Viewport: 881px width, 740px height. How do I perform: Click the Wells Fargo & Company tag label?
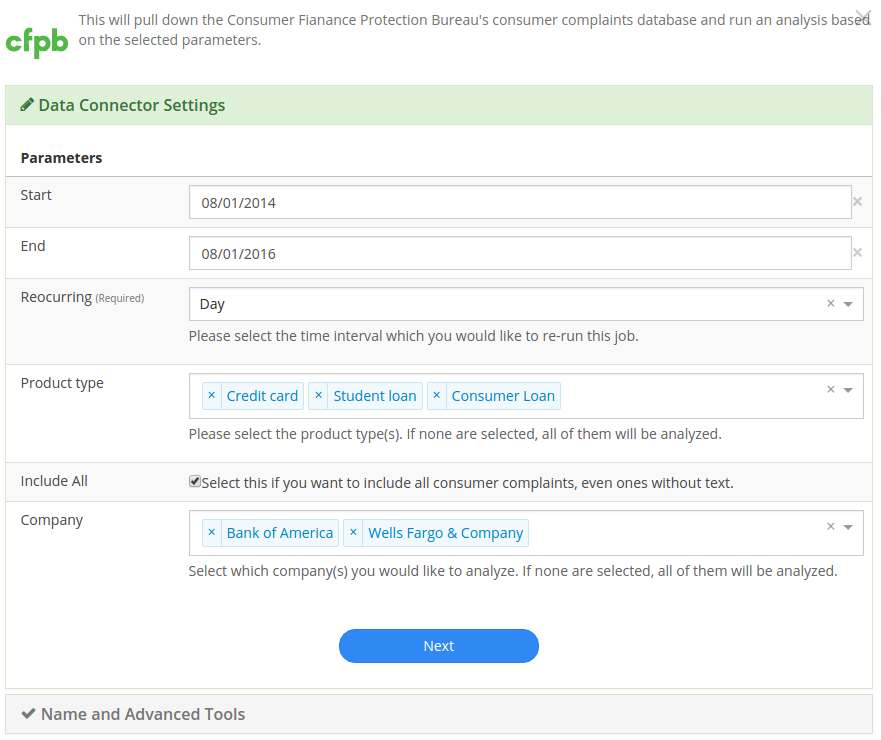[x=446, y=533]
